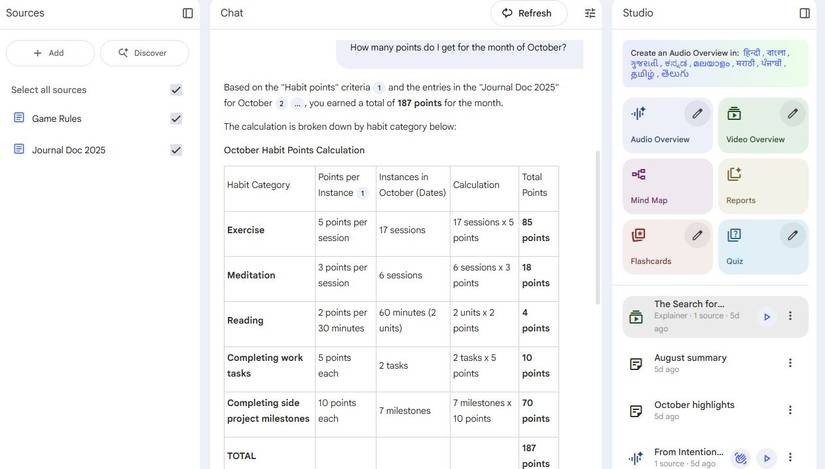Open the Reports tile

[x=762, y=186]
